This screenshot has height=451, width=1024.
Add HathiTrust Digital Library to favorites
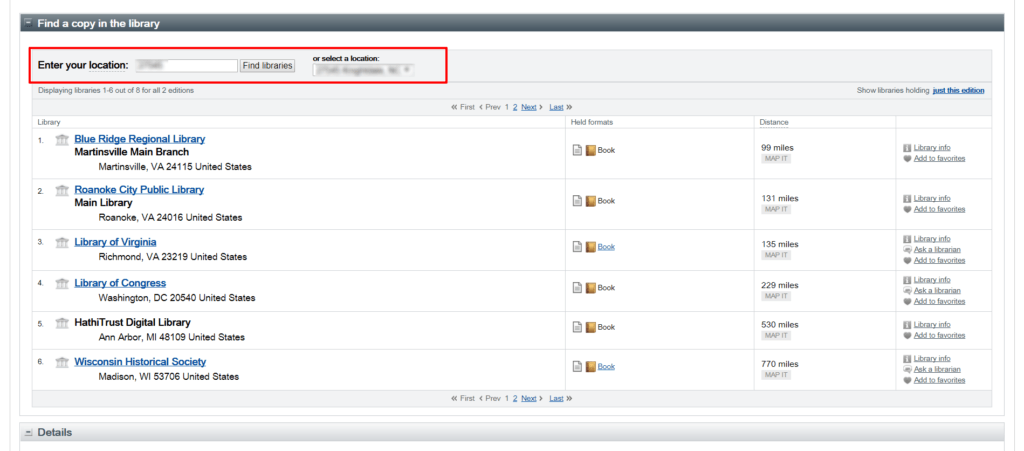(939, 335)
